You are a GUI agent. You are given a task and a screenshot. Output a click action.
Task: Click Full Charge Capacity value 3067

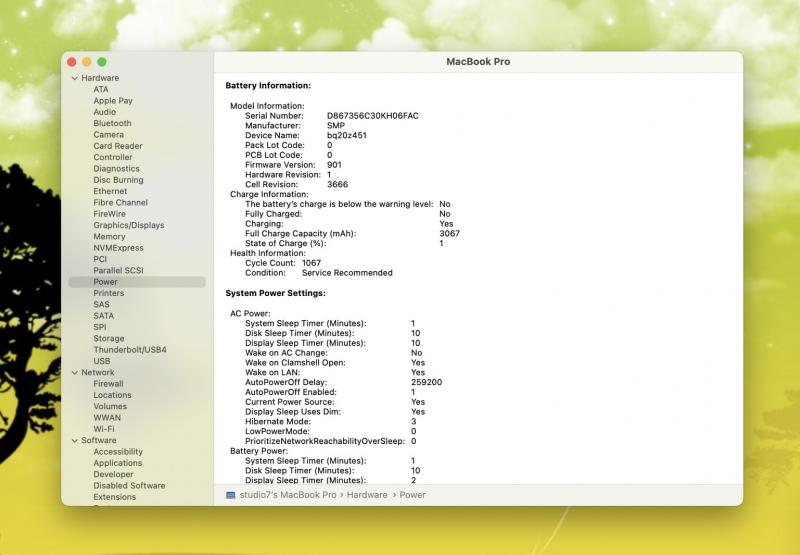(449, 234)
